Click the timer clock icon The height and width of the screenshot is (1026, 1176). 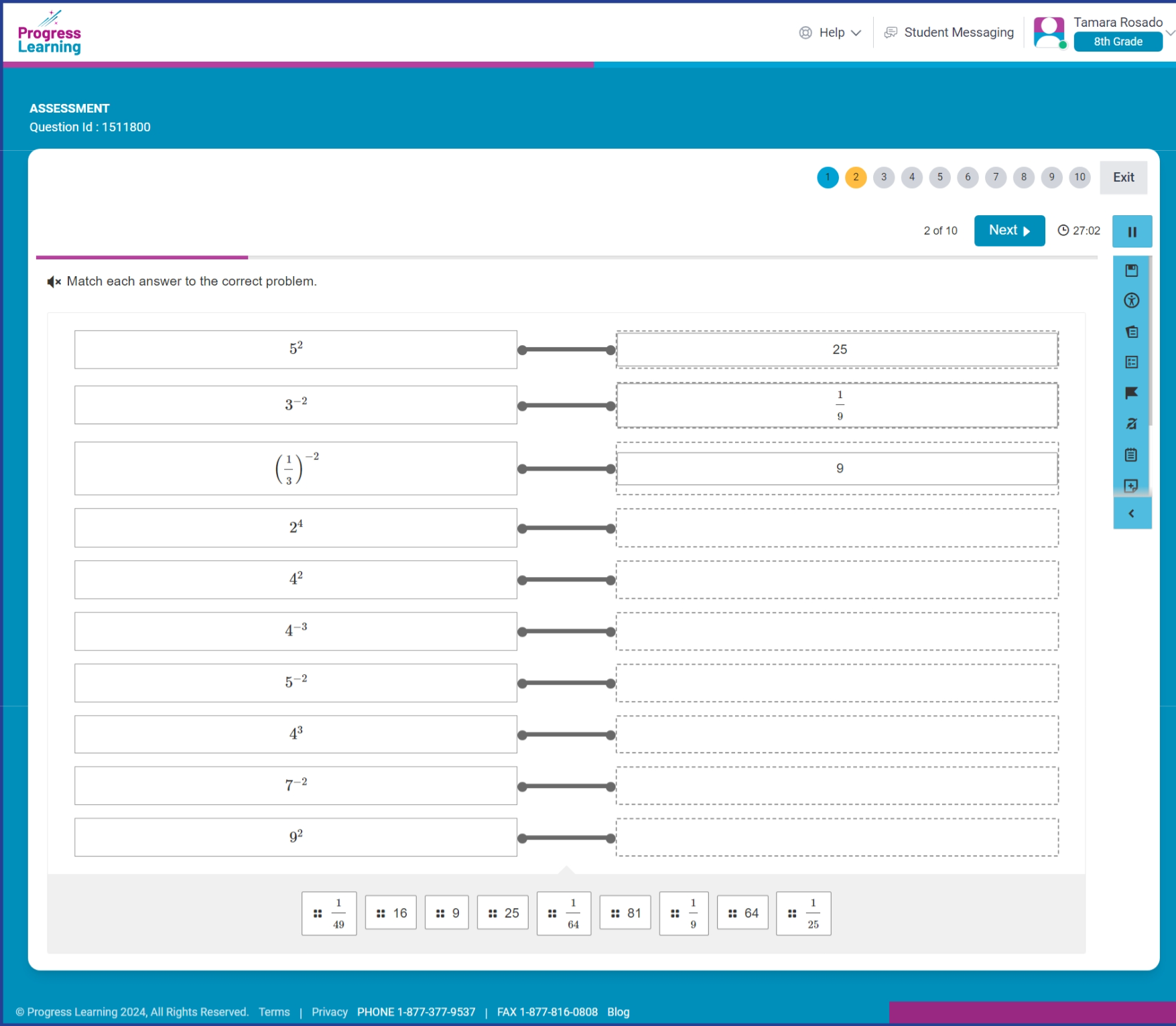1063,231
